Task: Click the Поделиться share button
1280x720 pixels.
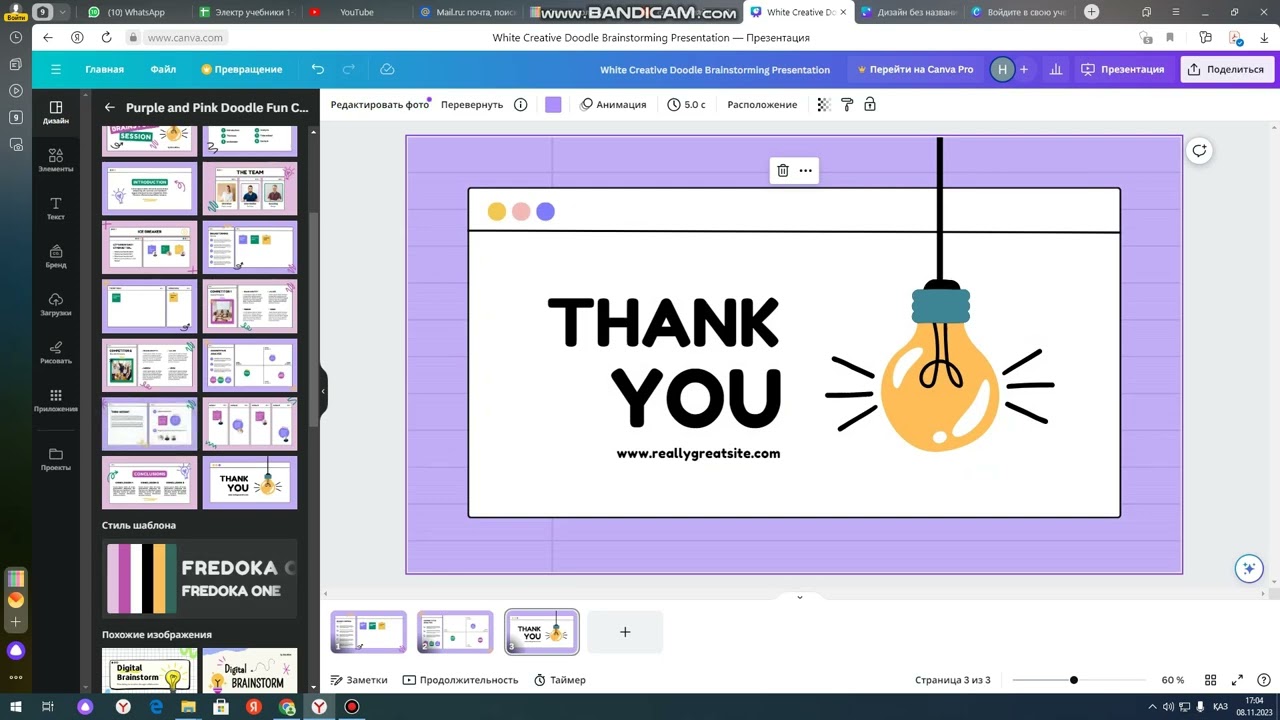Action: coord(1225,69)
